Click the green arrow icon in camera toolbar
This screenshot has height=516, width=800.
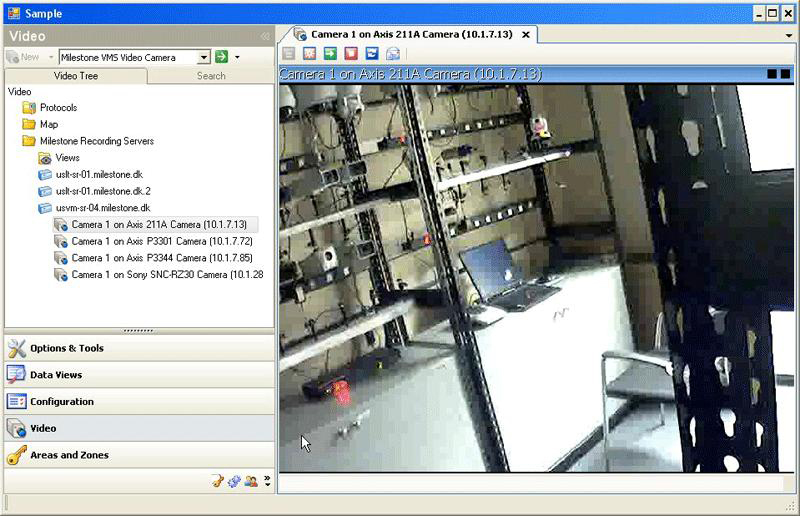tap(329, 54)
